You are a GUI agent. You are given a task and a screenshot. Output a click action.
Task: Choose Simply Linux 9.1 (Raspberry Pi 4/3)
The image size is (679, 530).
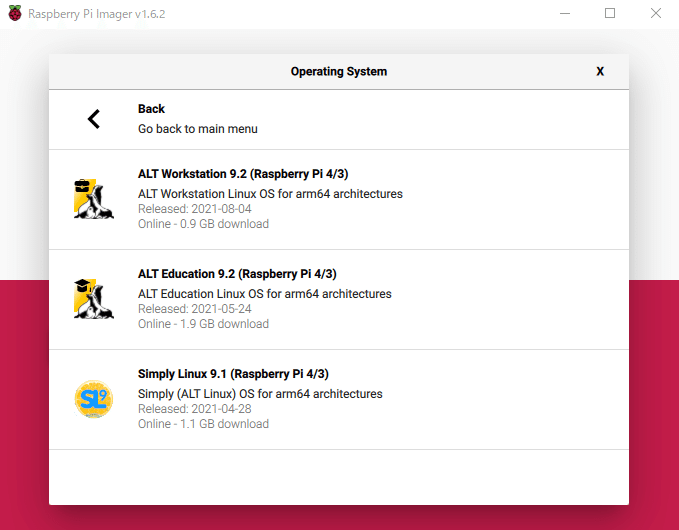[233, 374]
